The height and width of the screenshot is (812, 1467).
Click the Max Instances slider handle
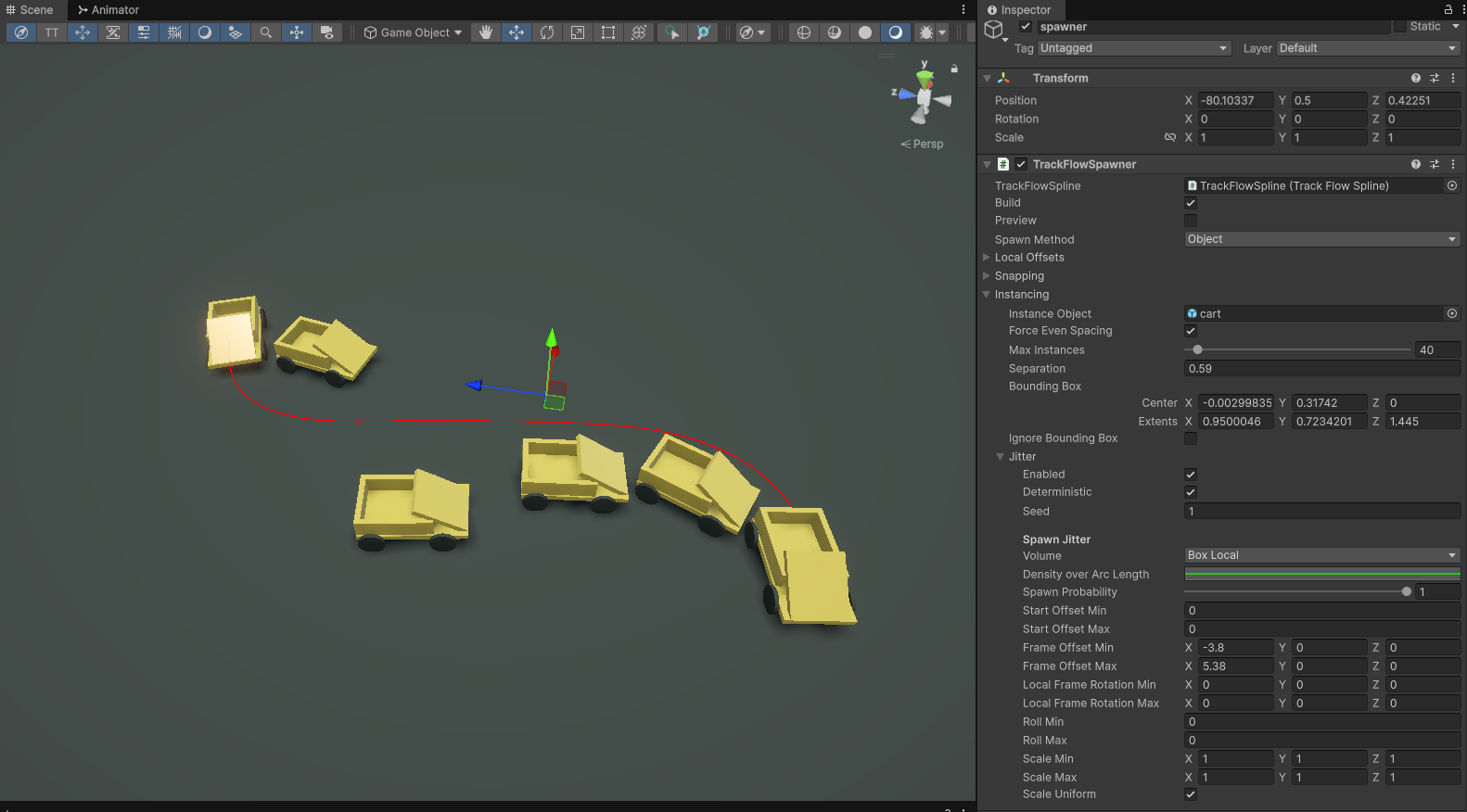pos(1198,350)
